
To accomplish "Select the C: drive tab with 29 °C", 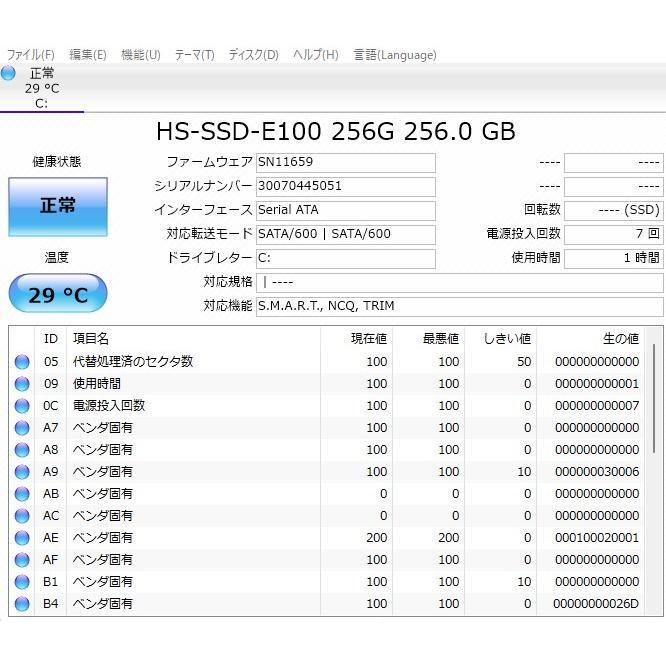I will (x=42, y=88).
